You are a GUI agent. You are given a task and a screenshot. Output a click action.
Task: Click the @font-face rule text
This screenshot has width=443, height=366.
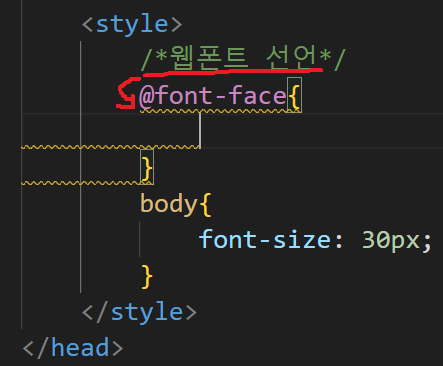[213, 96]
